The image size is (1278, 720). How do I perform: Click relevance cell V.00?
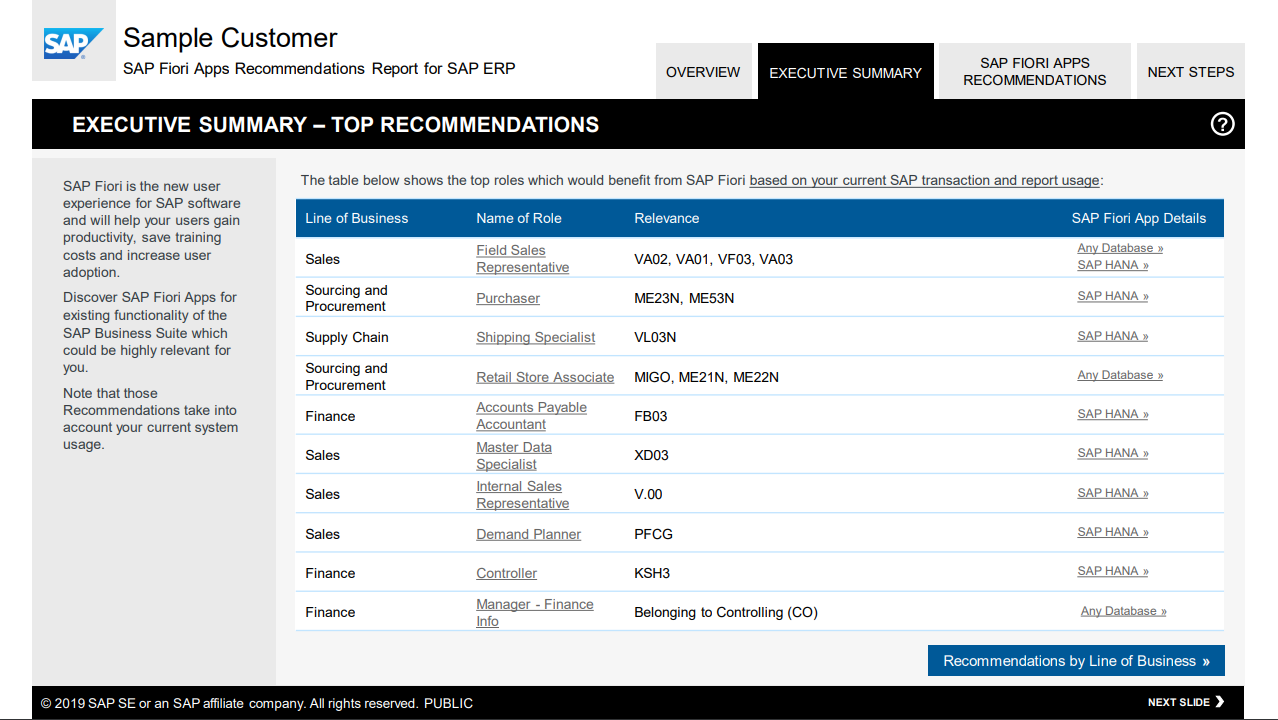coord(648,494)
